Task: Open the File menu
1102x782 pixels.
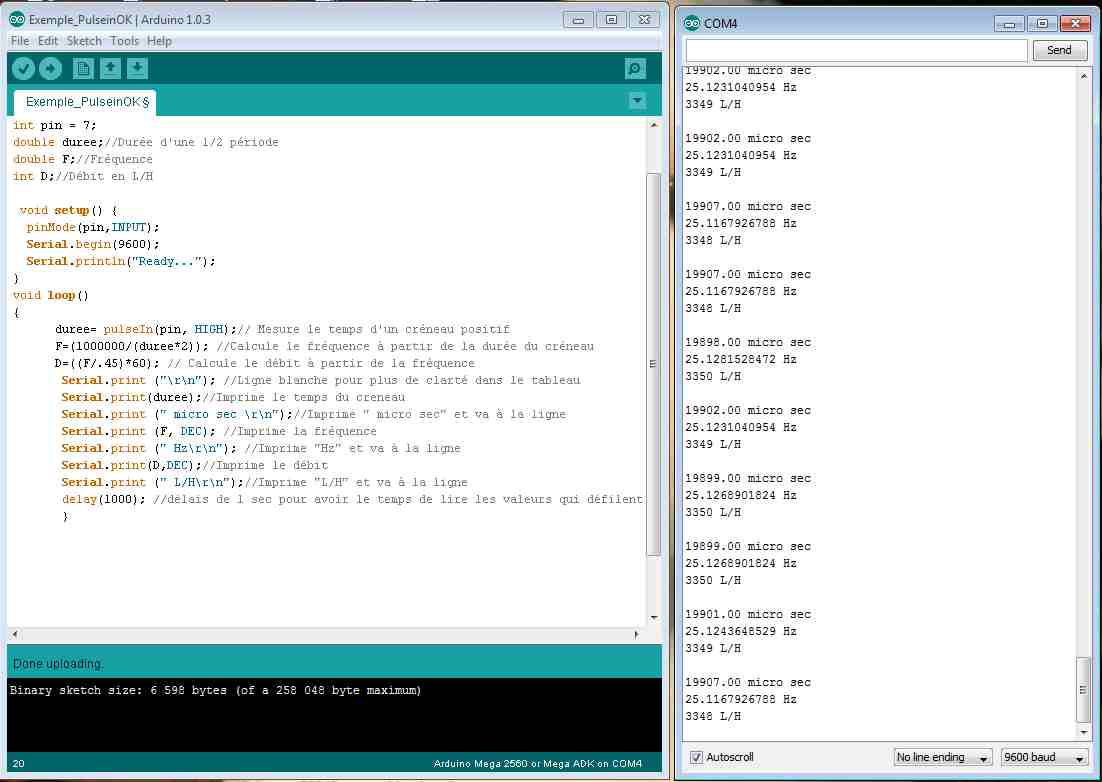Action: click(19, 41)
